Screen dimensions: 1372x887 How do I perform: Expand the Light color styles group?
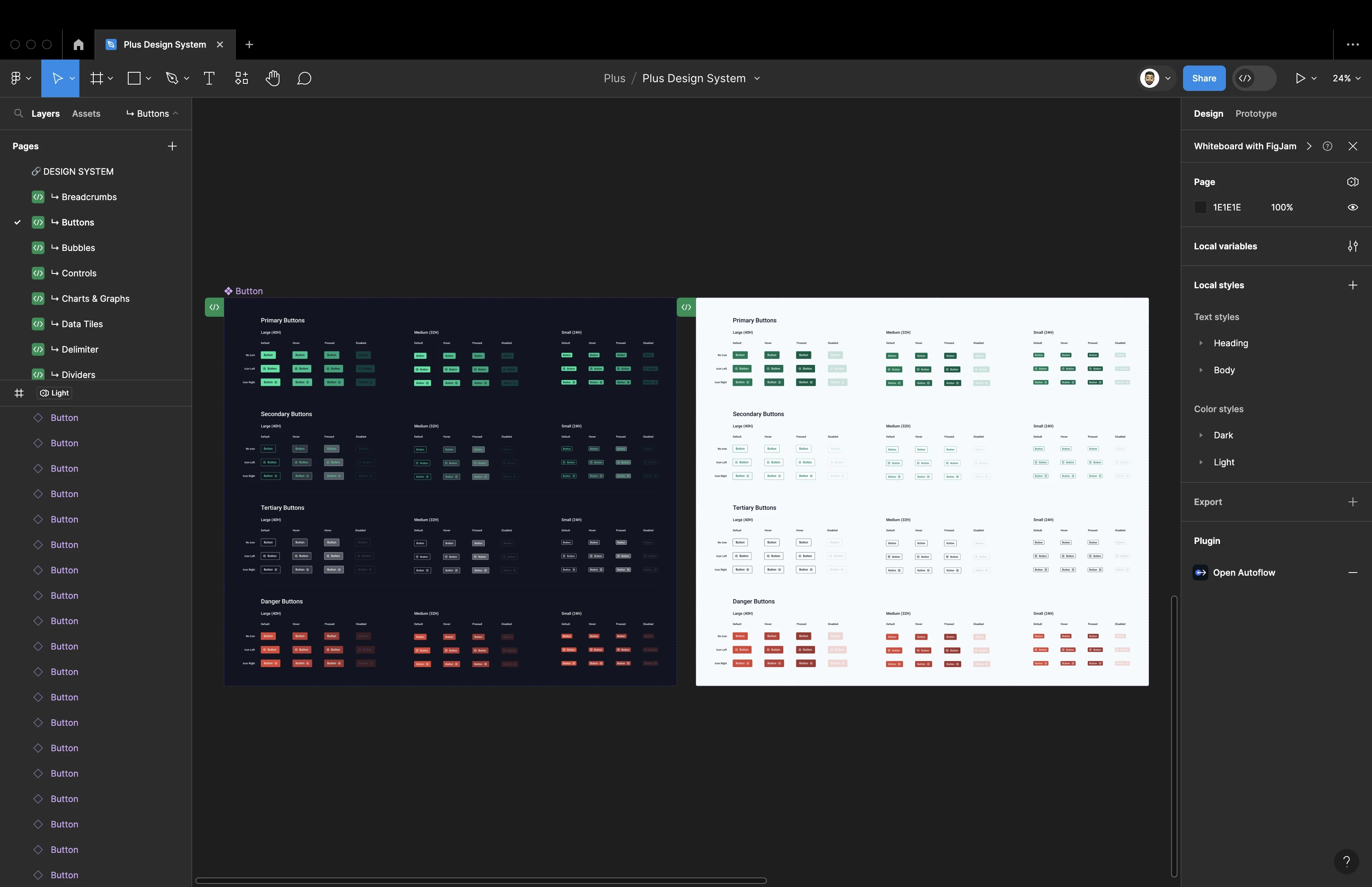(x=1200, y=463)
